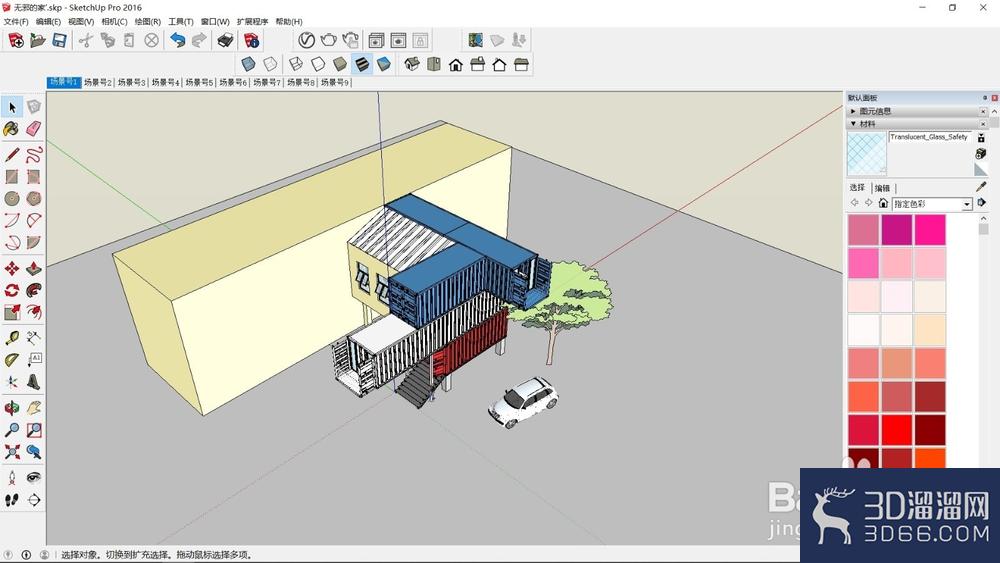Pick the pink Eraser tool

click(x=34, y=129)
